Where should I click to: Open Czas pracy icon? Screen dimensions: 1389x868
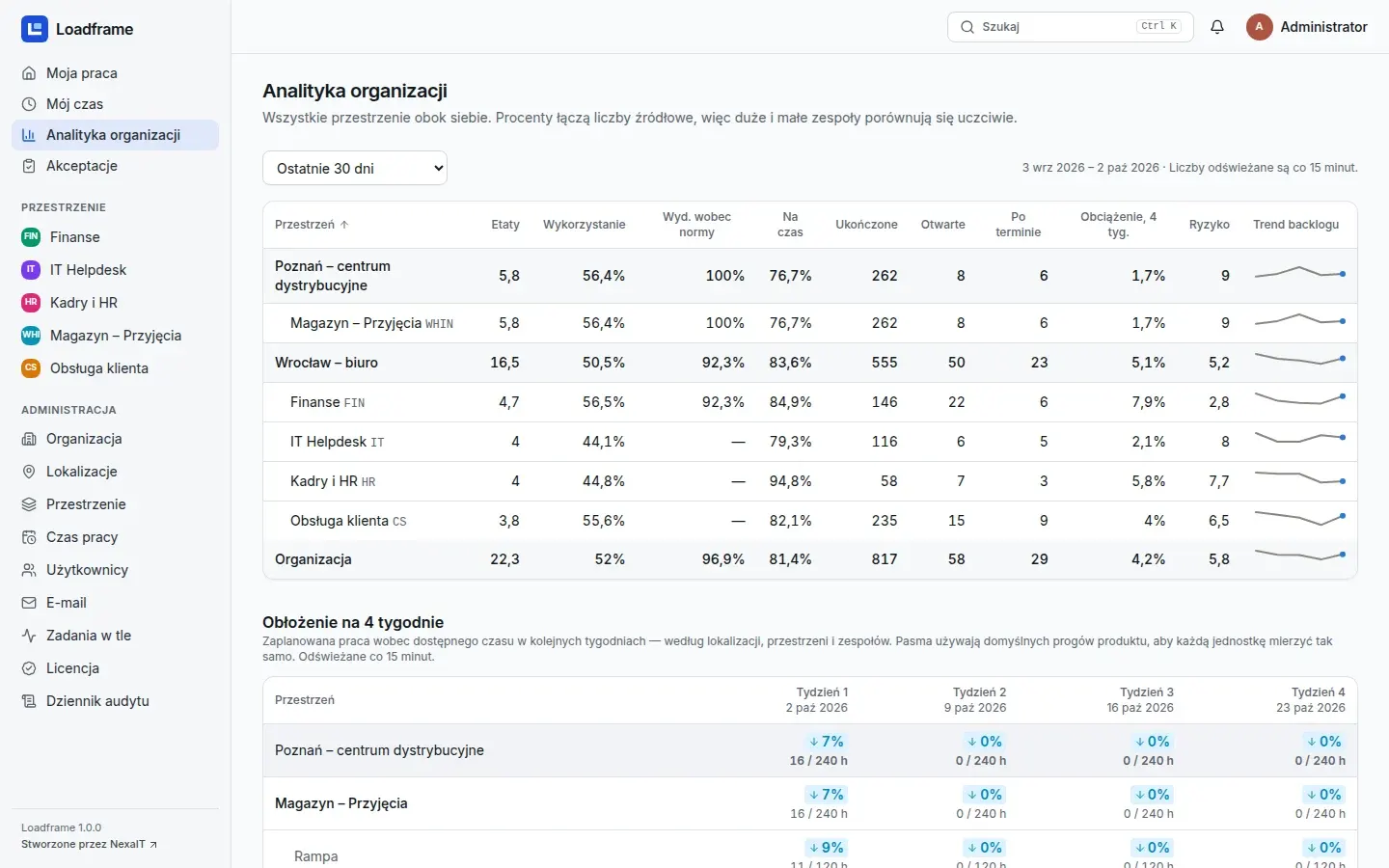click(29, 537)
